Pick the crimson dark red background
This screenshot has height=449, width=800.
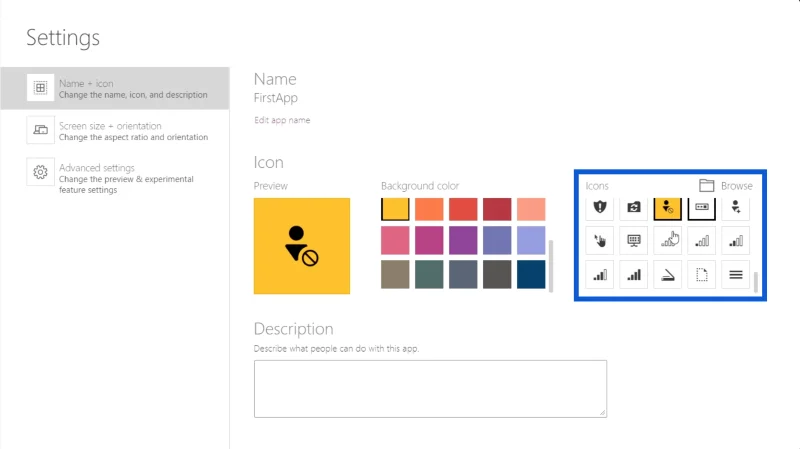click(x=497, y=209)
